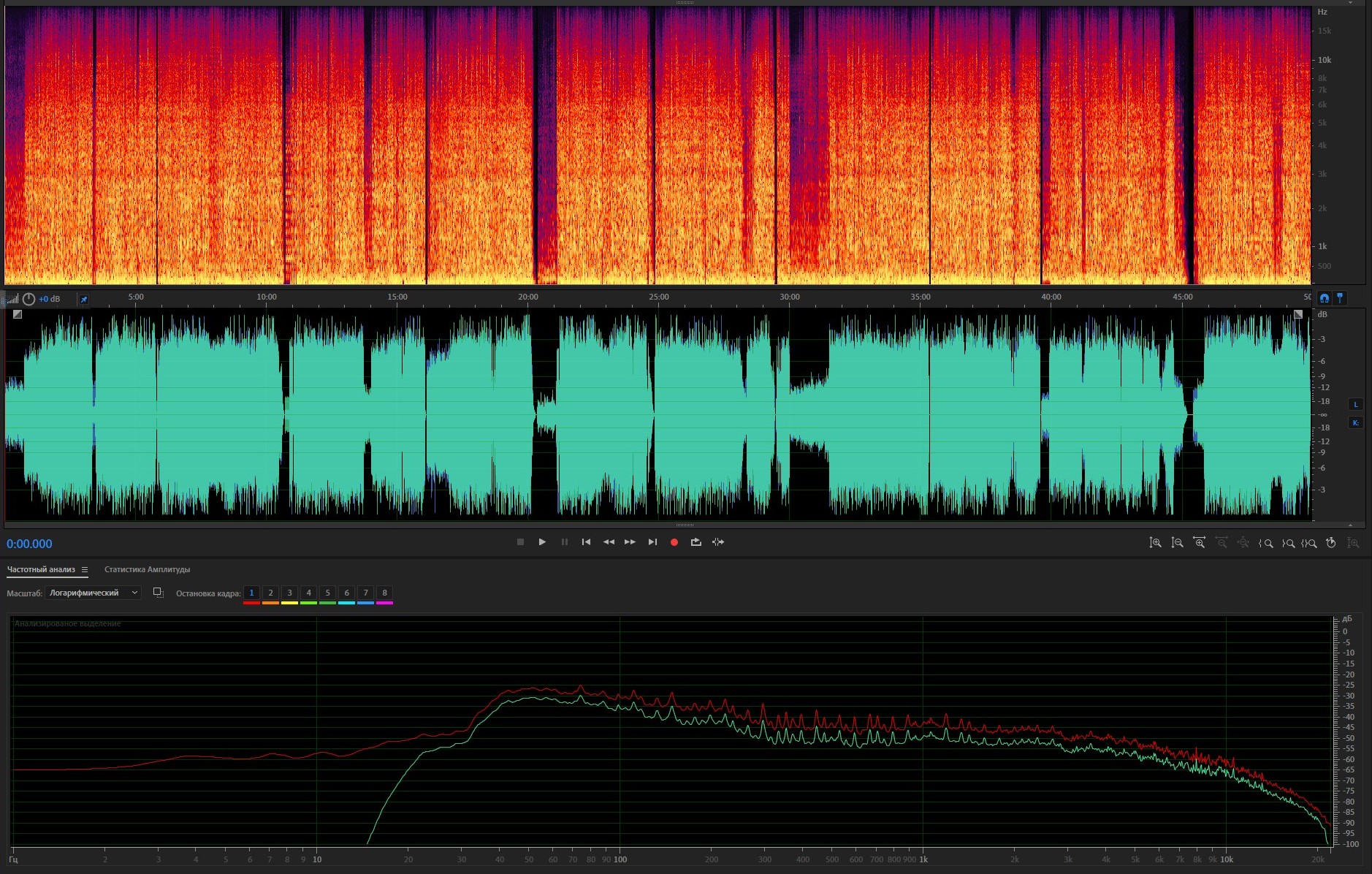Click the zoom out amplitude icon
1372x874 pixels.
coord(1177,543)
